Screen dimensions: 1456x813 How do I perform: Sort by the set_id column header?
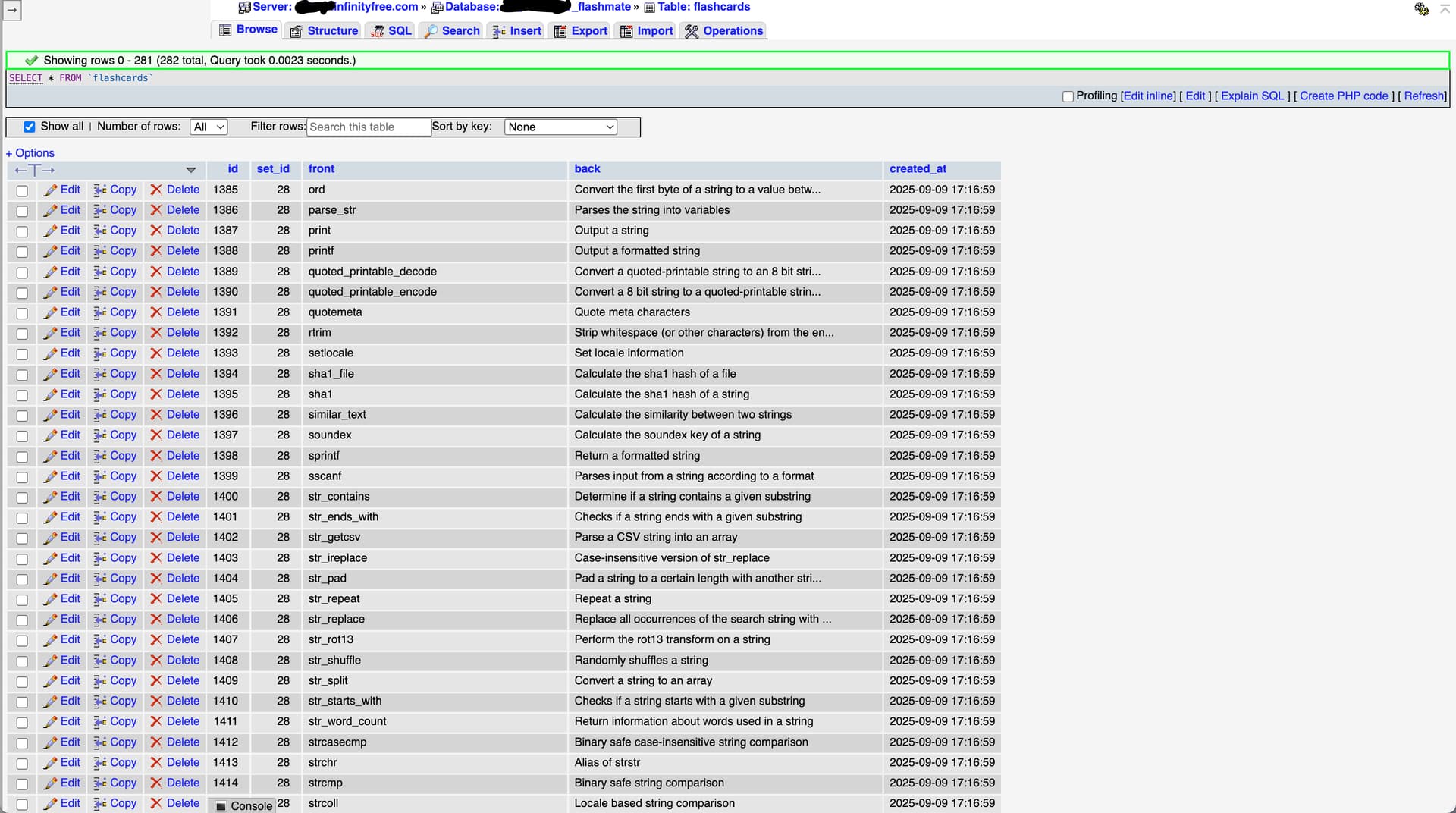(x=273, y=169)
